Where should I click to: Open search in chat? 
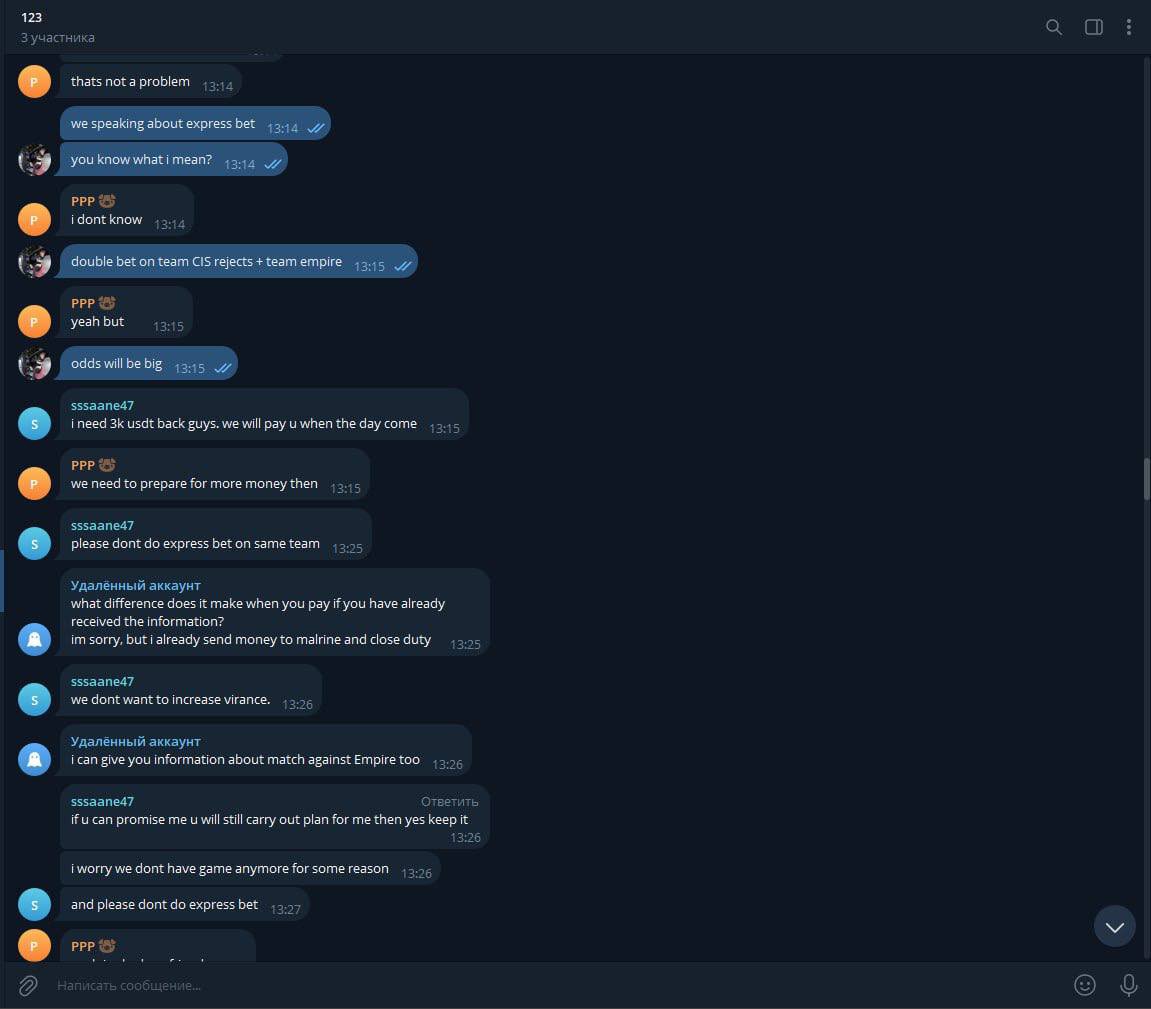(x=1053, y=27)
